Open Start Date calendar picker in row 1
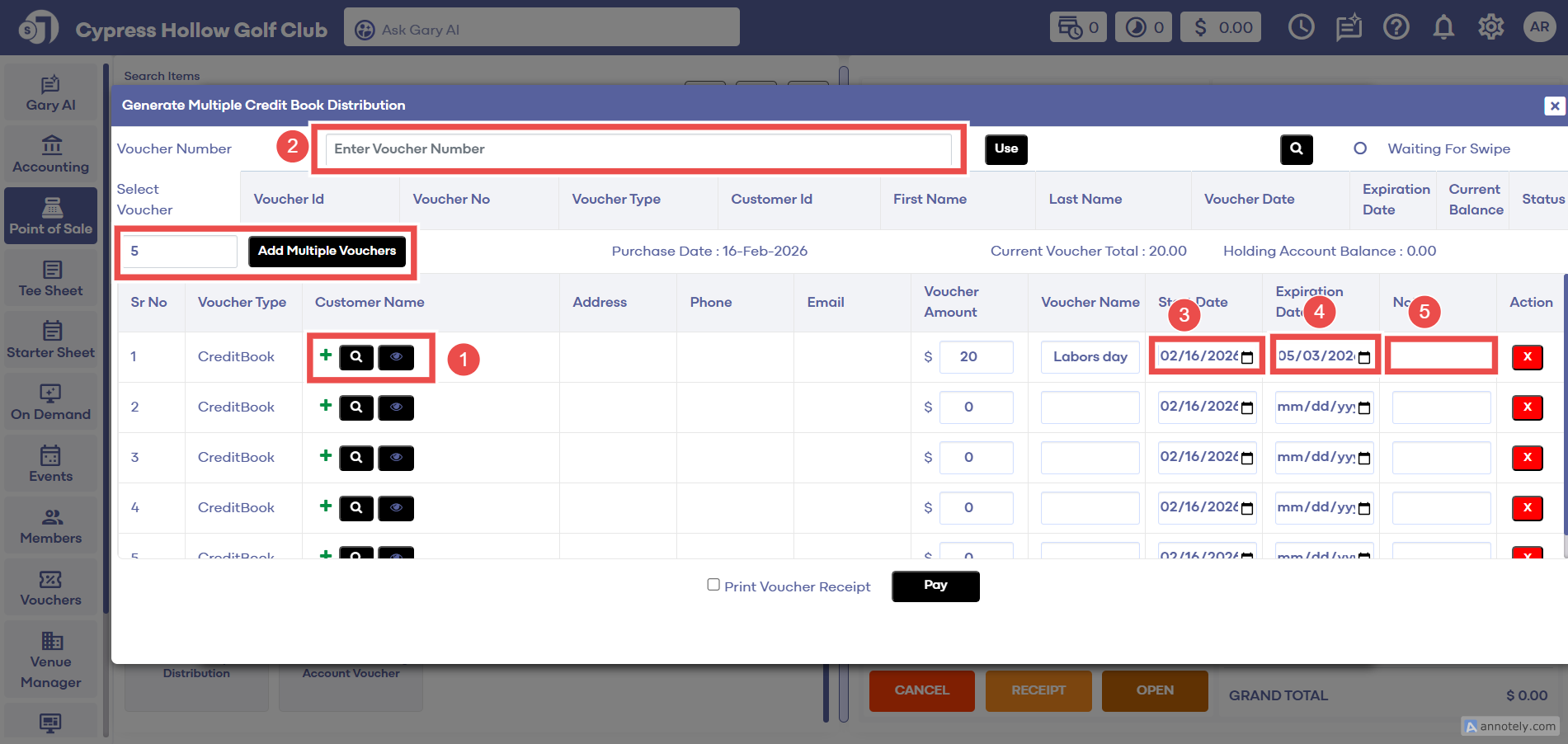Screen dimensions: 1568x744 pyautogui.click(x=1247, y=358)
